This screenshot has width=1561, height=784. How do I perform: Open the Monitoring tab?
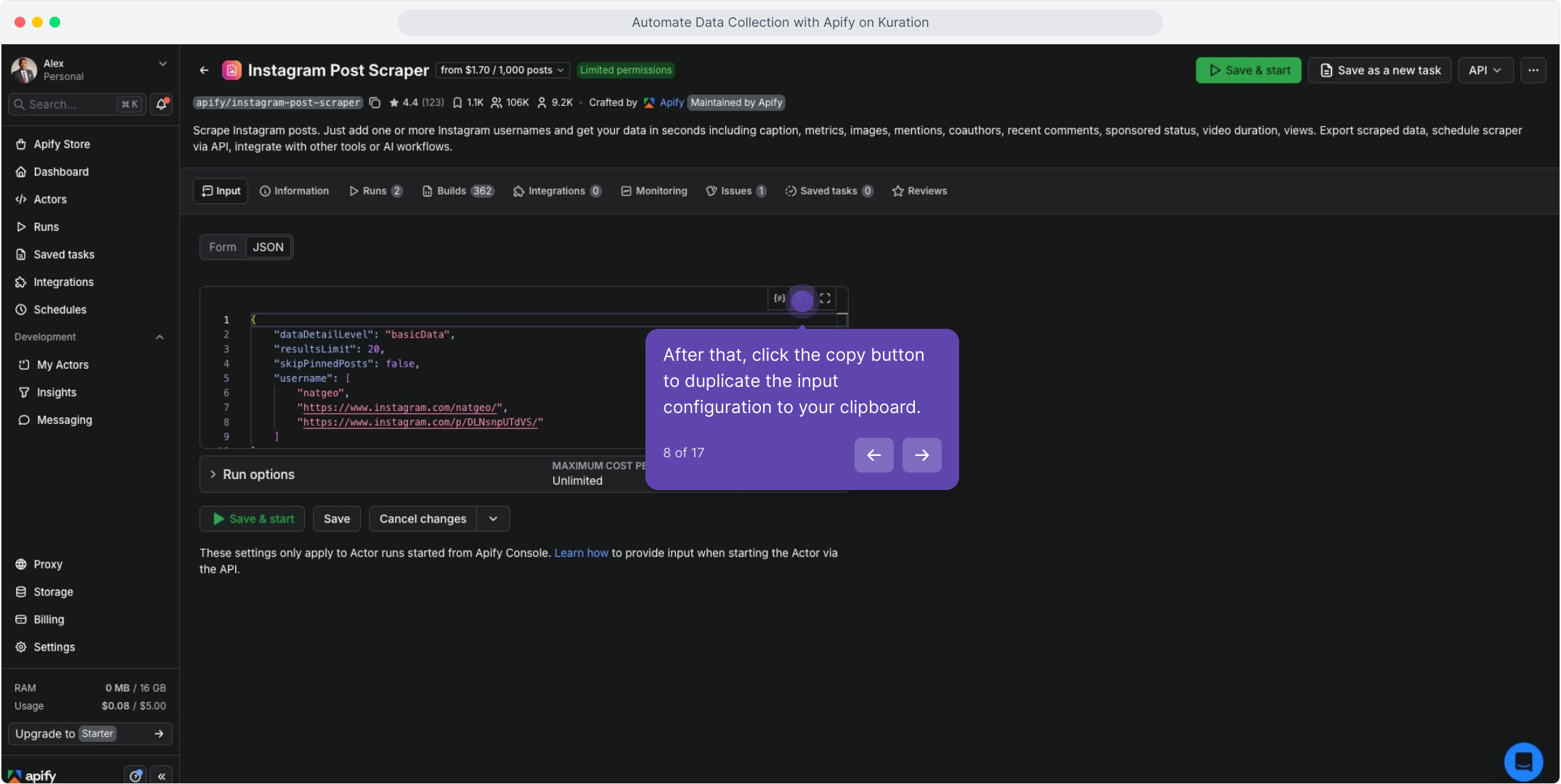point(653,191)
